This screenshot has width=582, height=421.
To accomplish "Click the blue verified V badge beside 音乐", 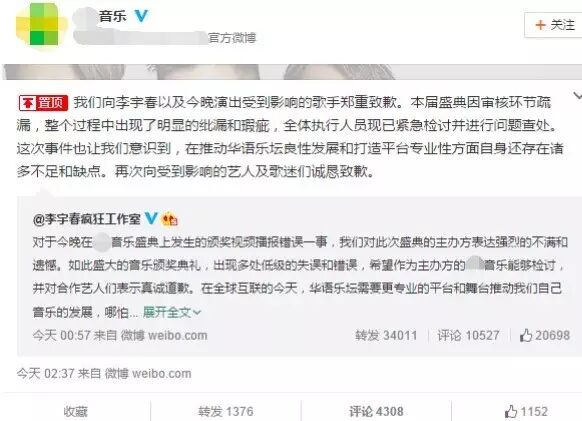I will pyautogui.click(x=141, y=16).
